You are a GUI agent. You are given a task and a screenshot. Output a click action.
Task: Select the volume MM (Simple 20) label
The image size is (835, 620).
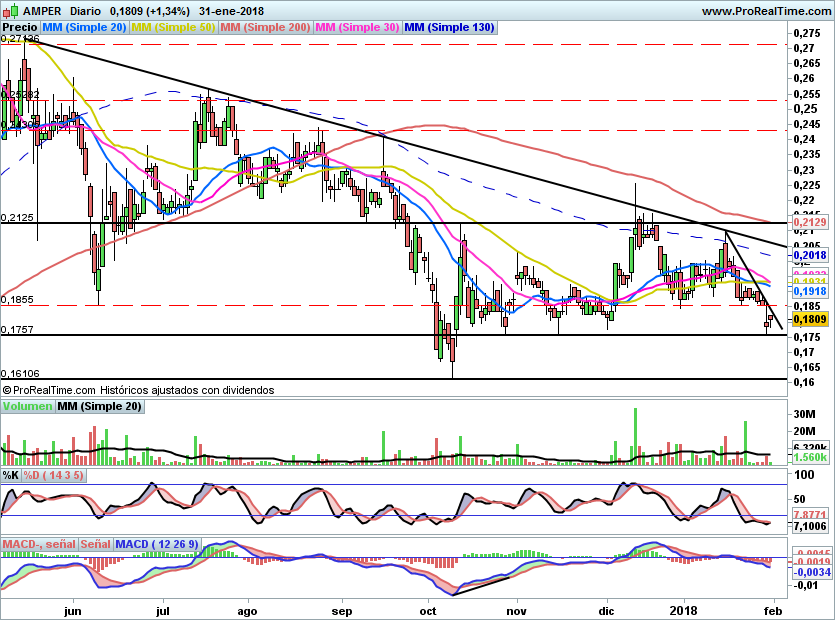click(x=99, y=406)
